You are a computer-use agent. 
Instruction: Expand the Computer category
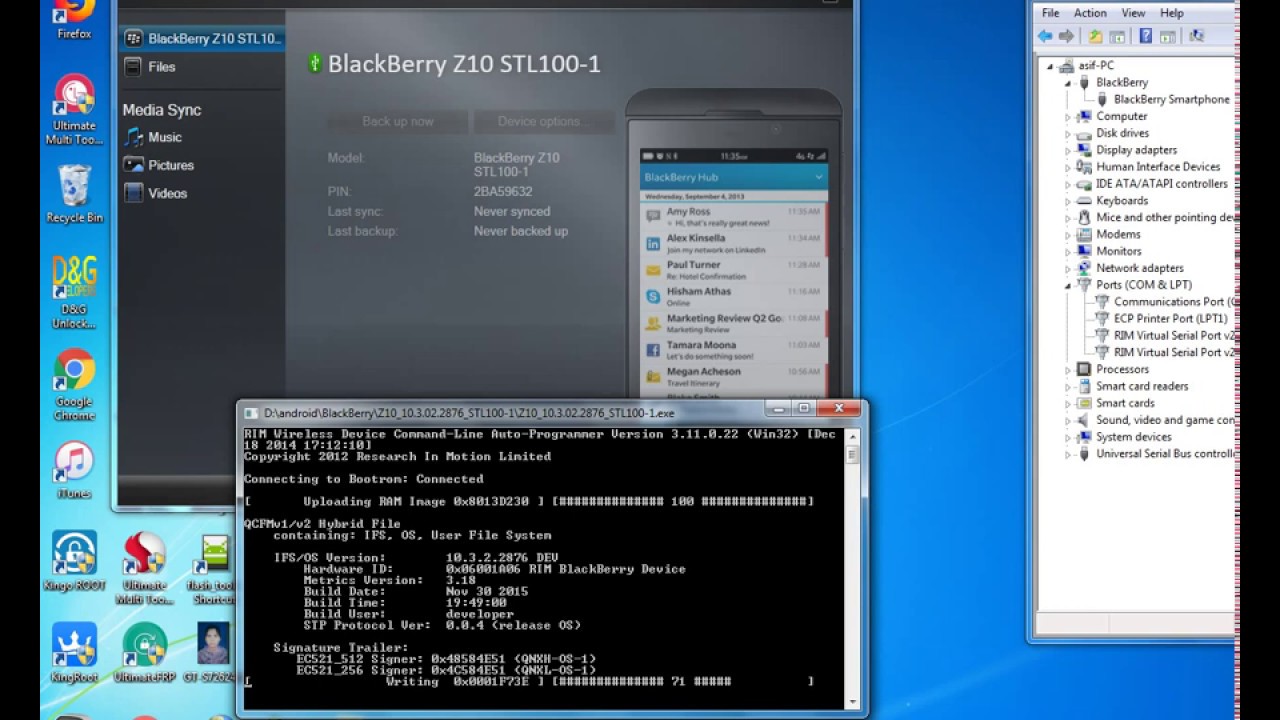click(x=1068, y=117)
